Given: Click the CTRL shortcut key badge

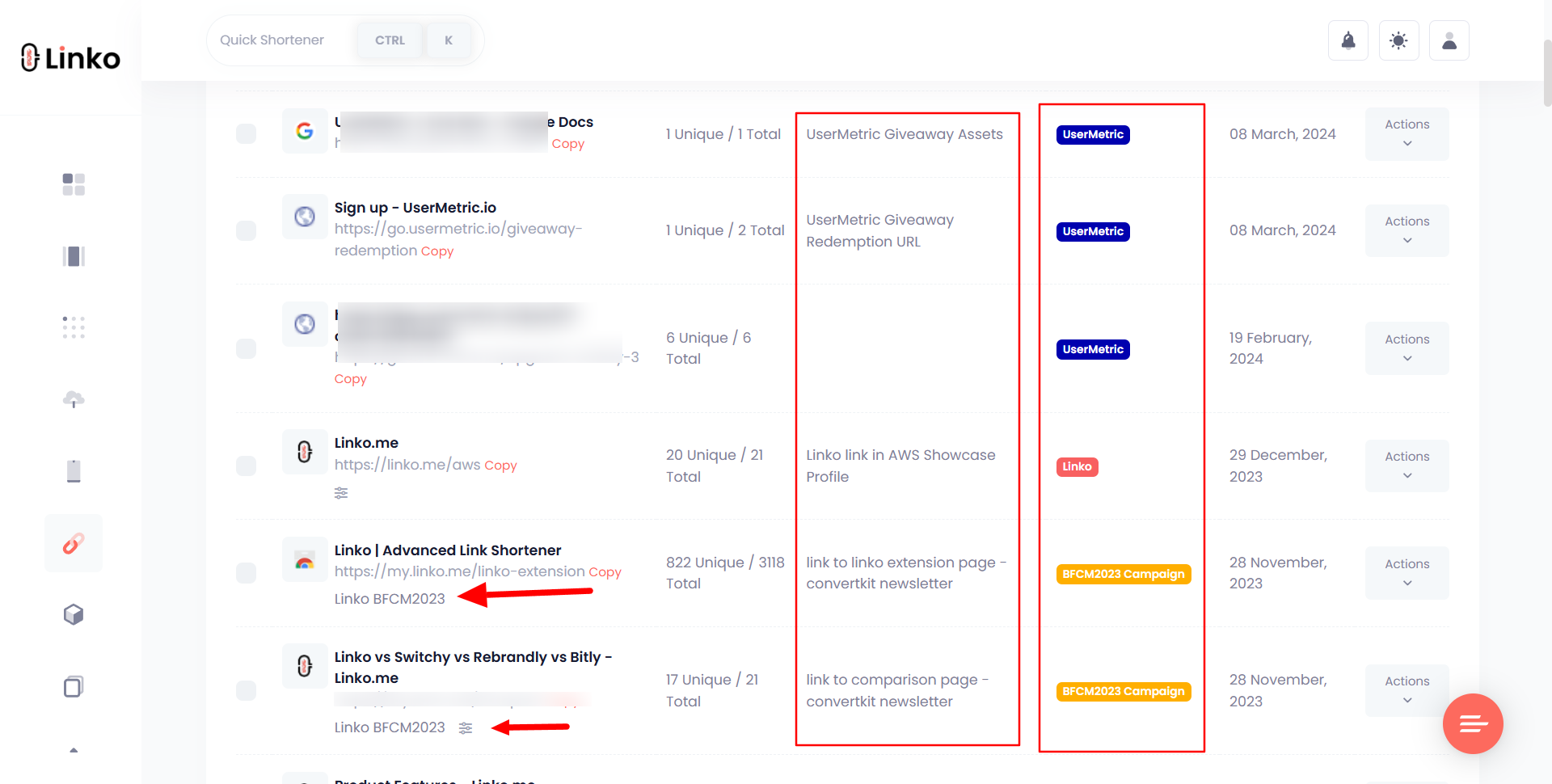Looking at the screenshot, I should click(x=390, y=40).
